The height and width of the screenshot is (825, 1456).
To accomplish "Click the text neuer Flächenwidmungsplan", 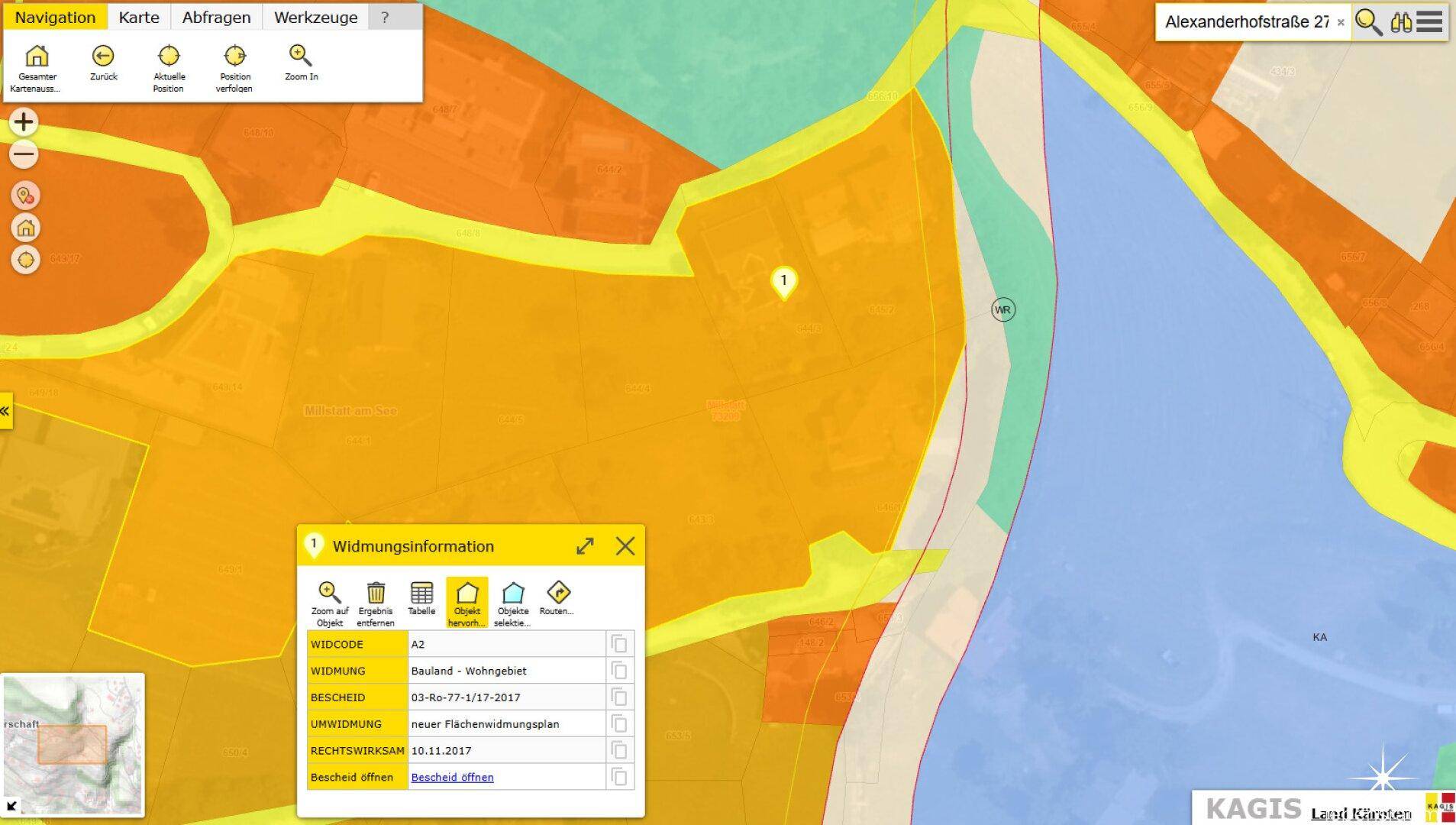I will [485, 724].
